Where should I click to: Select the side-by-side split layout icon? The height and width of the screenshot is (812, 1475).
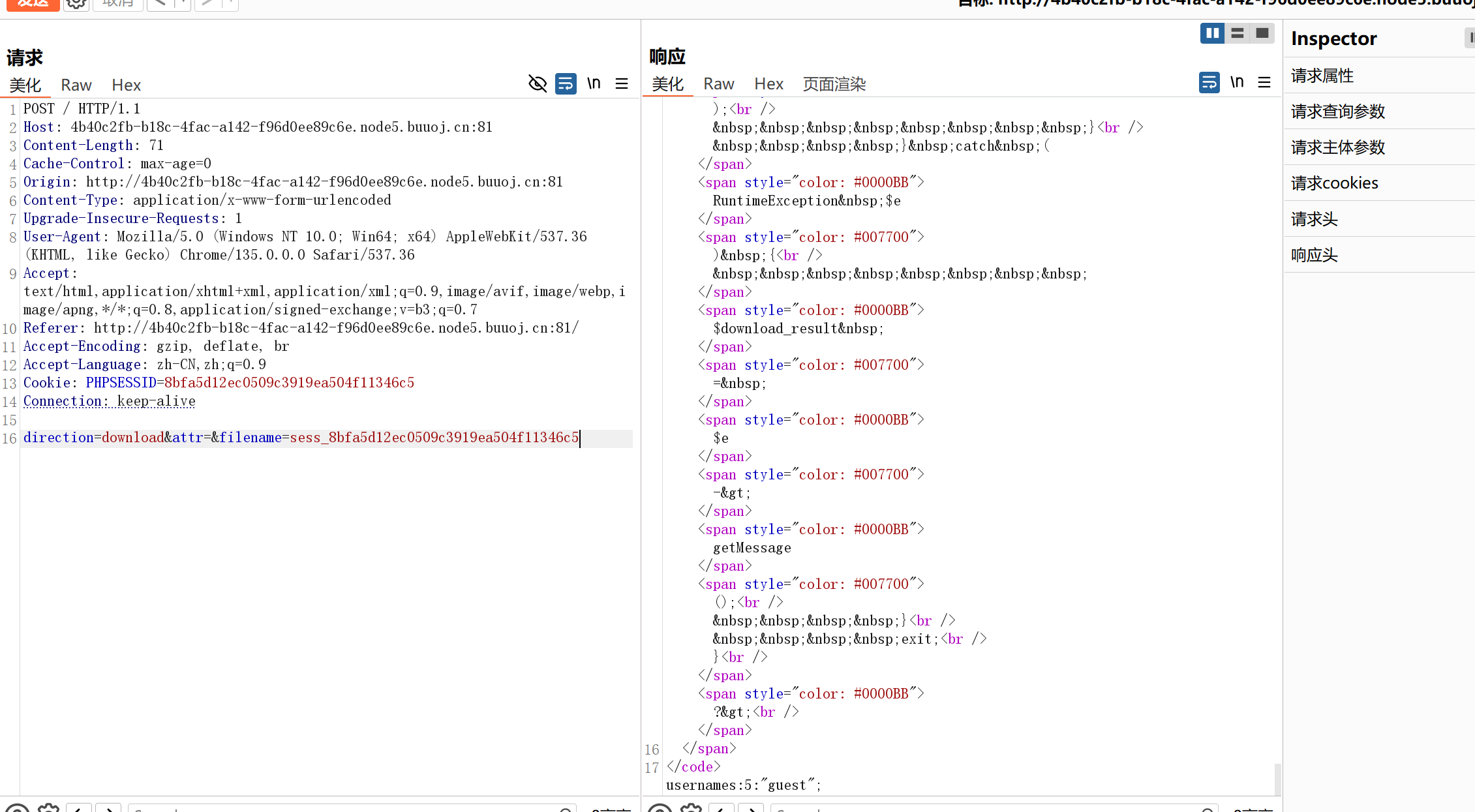coord(1212,33)
